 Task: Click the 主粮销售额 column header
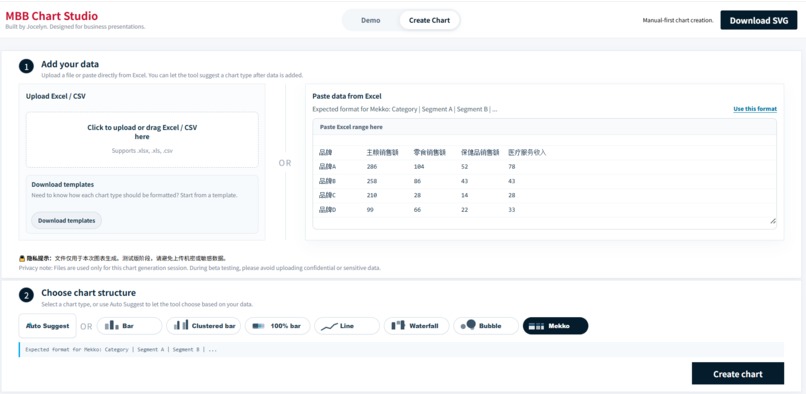pyautogui.click(x=382, y=153)
